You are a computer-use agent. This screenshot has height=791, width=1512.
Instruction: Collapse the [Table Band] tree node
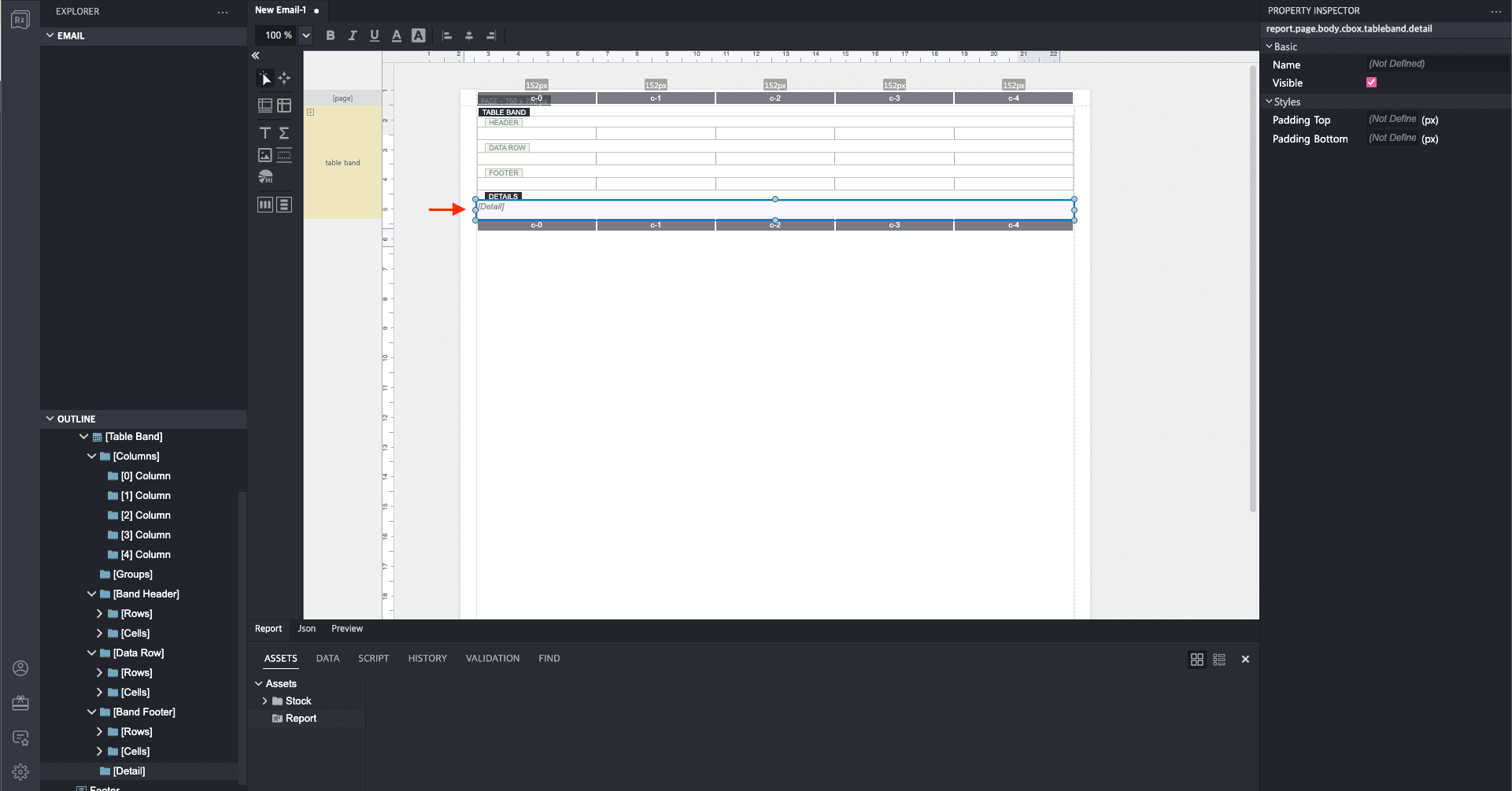[x=83, y=436]
